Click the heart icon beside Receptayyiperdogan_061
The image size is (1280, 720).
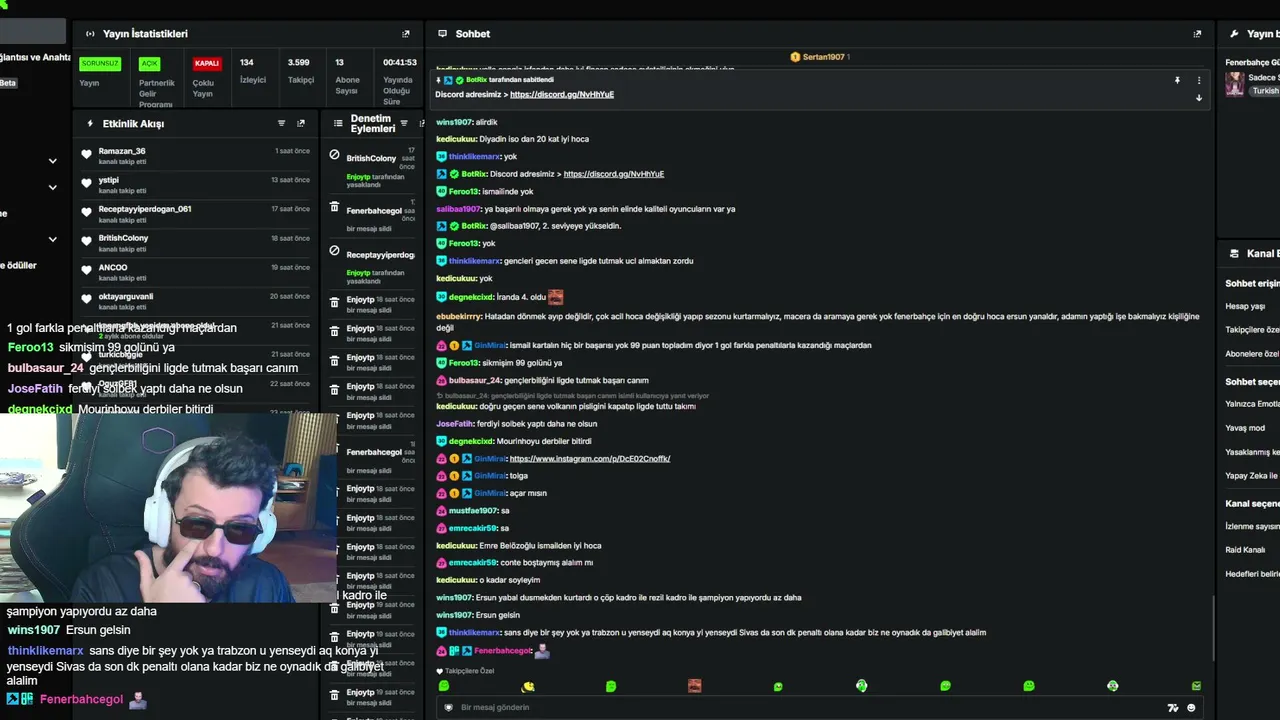pos(86,213)
